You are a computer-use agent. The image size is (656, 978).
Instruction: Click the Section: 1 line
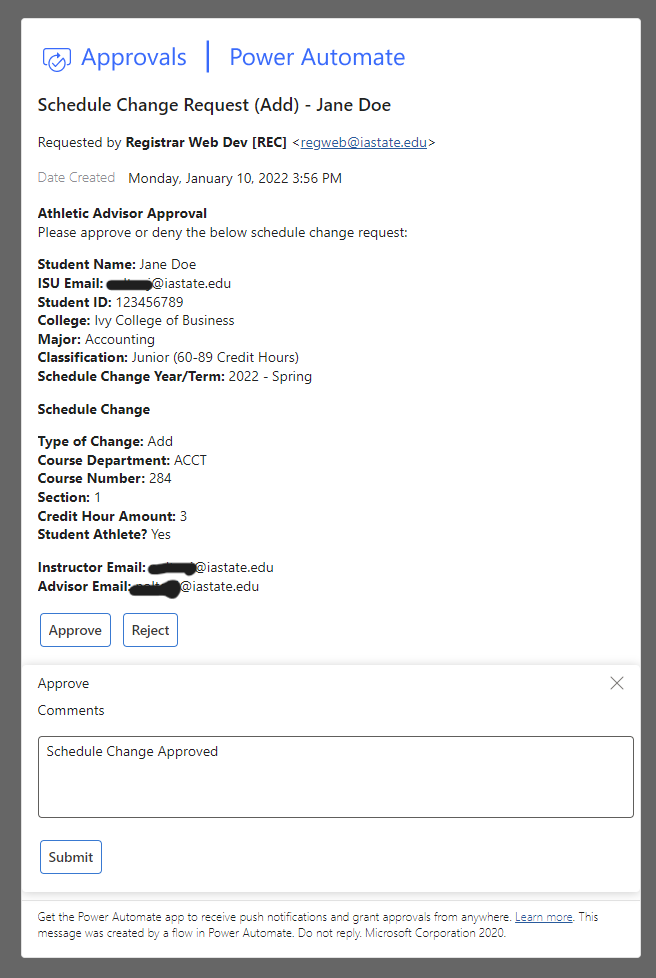coord(69,497)
